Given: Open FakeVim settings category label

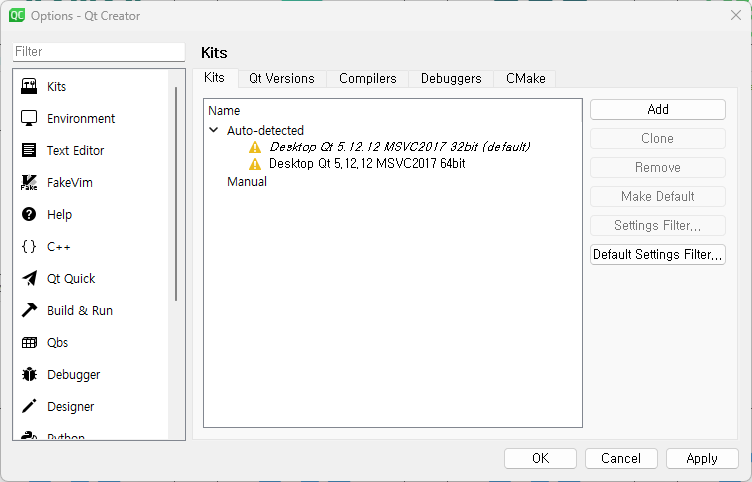Looking at the screenshot, I should pyautogui.click(x=70, y=182).
